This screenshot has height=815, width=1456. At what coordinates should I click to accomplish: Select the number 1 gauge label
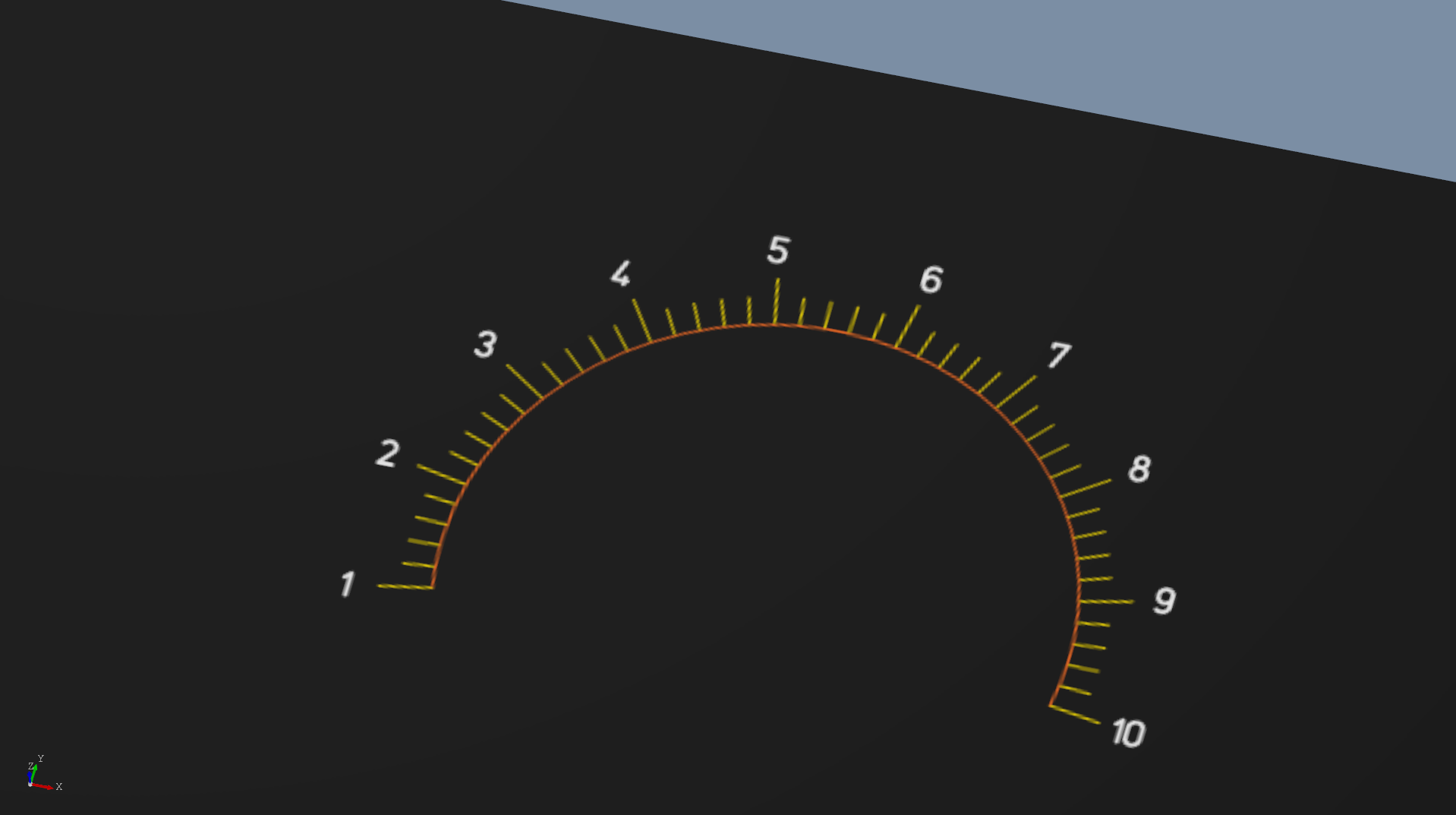point(347,584)
